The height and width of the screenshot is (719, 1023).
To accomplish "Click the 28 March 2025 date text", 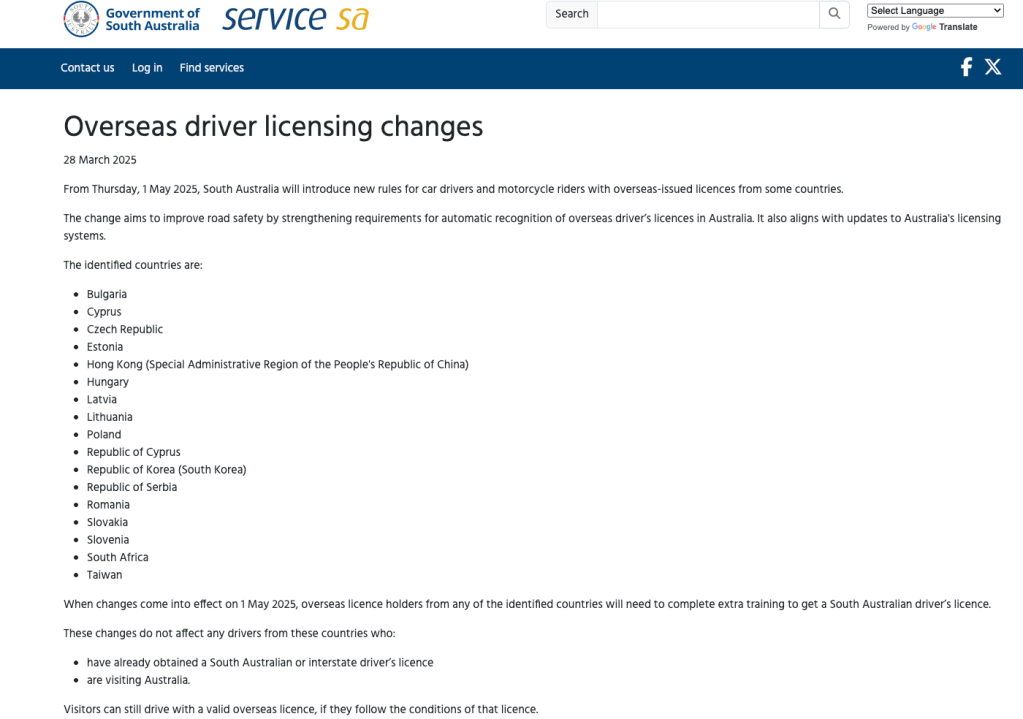I will 100,160.
